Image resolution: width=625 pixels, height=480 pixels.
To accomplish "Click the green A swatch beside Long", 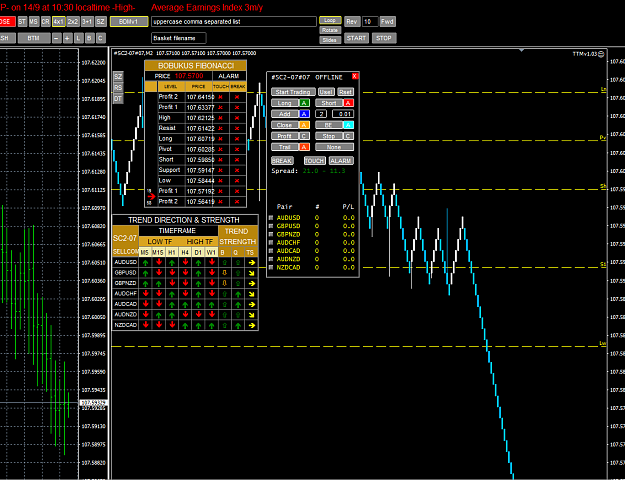I will pos(304,103).
